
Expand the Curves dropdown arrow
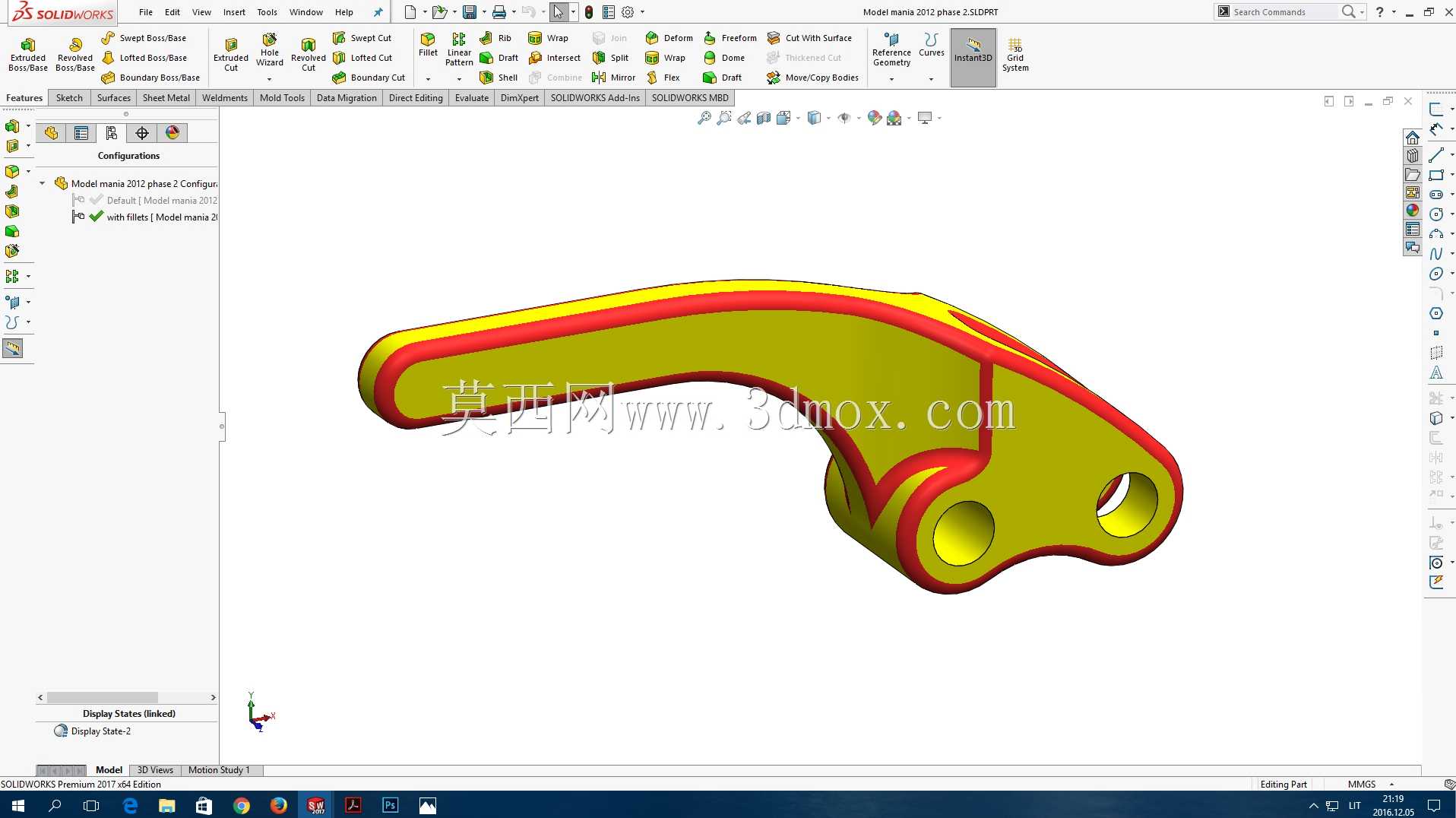931,79
